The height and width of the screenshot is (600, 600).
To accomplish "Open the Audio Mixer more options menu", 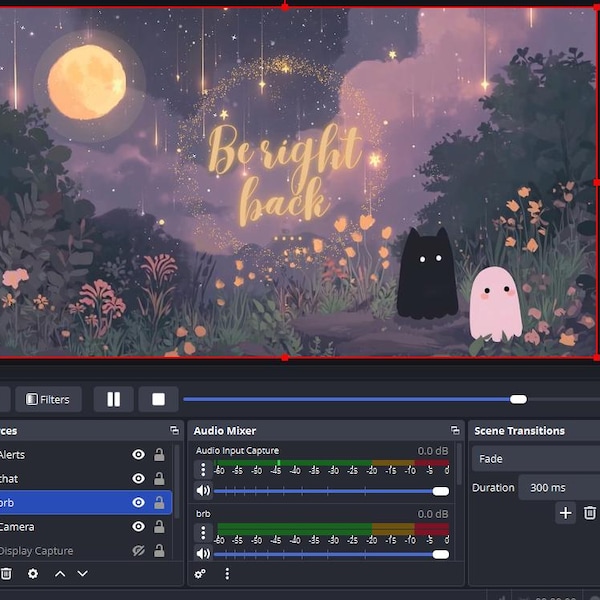I will [227, 574].
